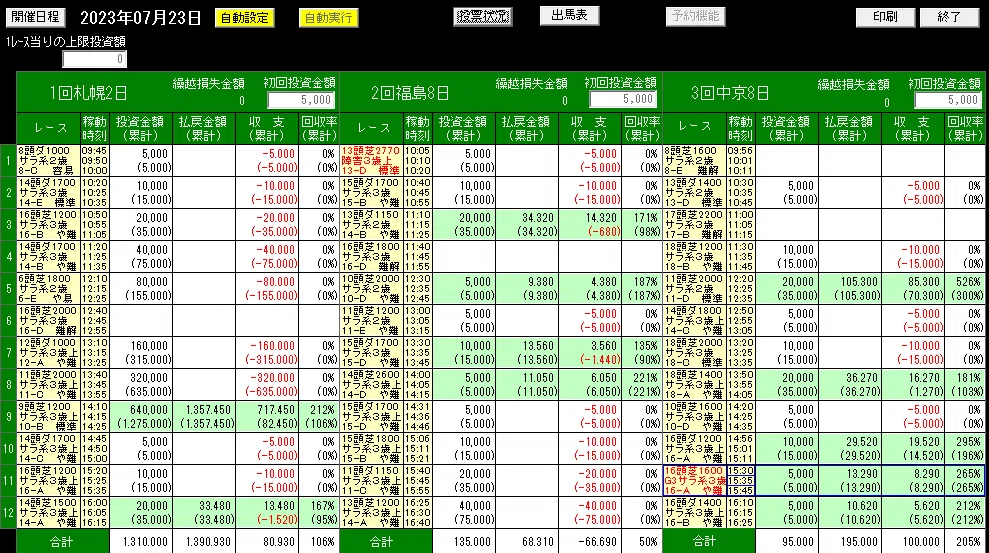Click Chukyo 投資金額(累計) column header

coord(786,129)
